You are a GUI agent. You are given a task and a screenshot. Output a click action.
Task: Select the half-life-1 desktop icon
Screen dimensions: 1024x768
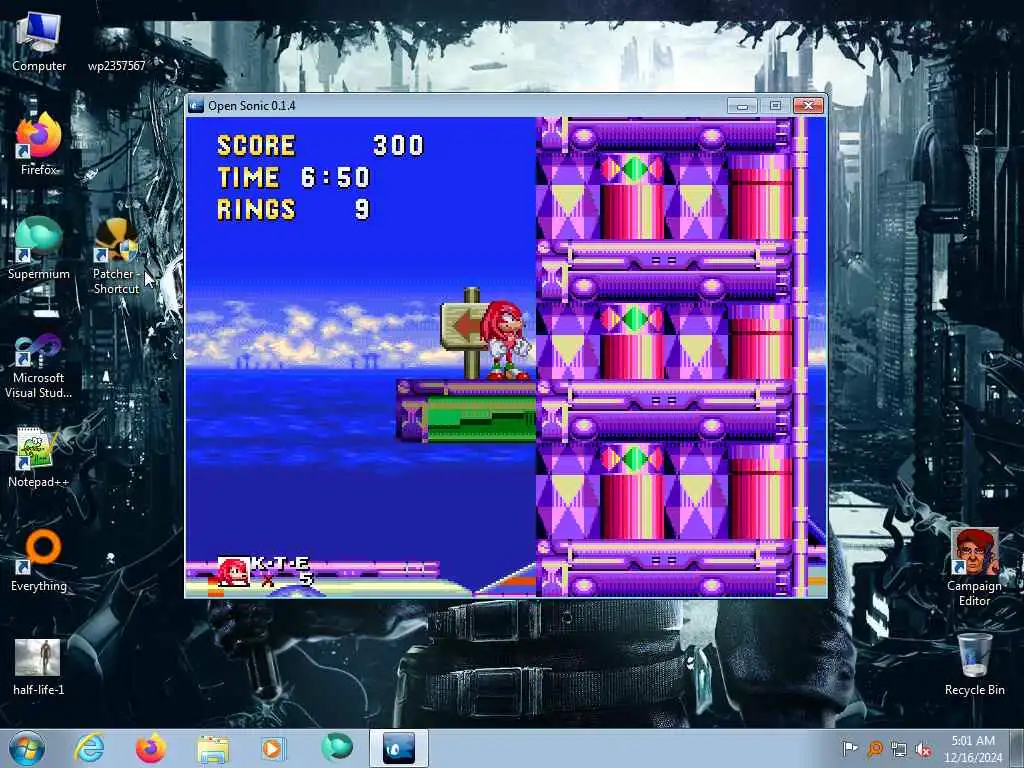pyautogui.click(x=39, y=667)
